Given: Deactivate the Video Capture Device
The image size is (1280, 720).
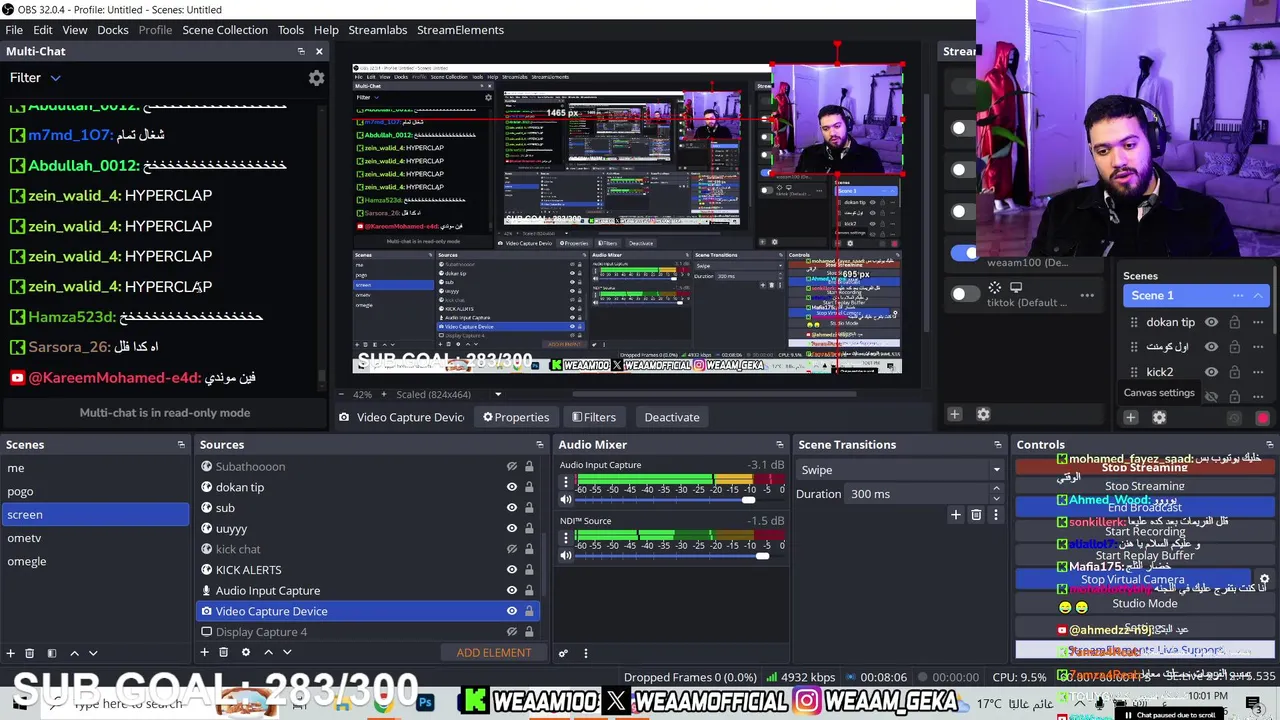Looking at the screenshot, I should click(672, 417).
